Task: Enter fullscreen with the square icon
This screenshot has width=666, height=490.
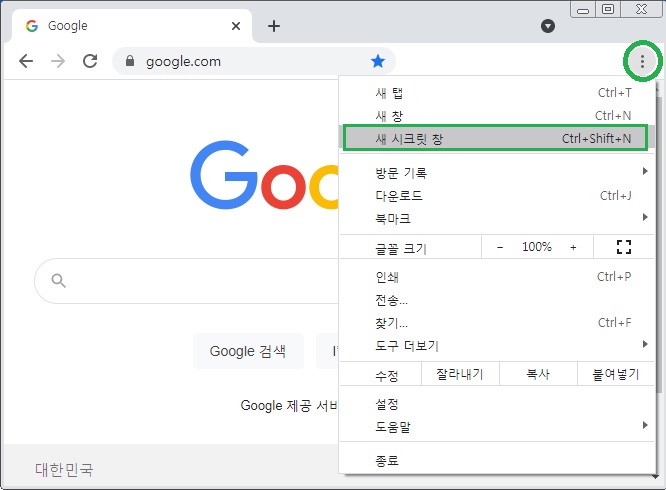Action: tap(624, 247)
